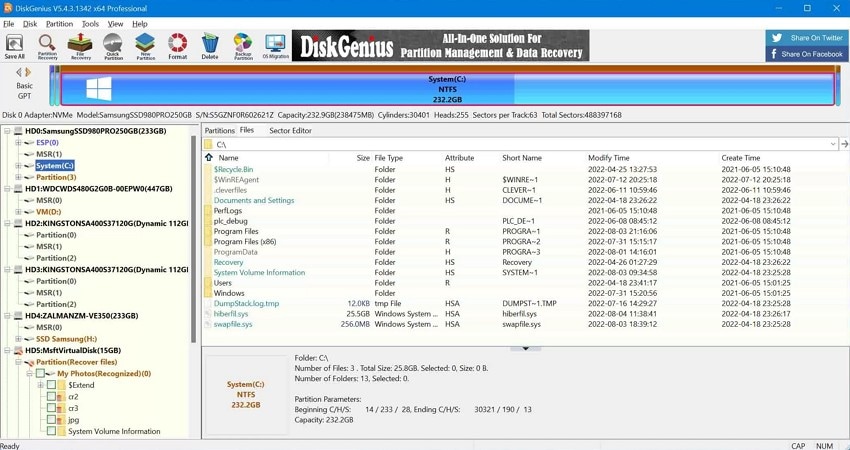This screenshot has width=850, height=450.
Task: Collapse HD1 WDC disk node
Action: click(x=8, y=189)
